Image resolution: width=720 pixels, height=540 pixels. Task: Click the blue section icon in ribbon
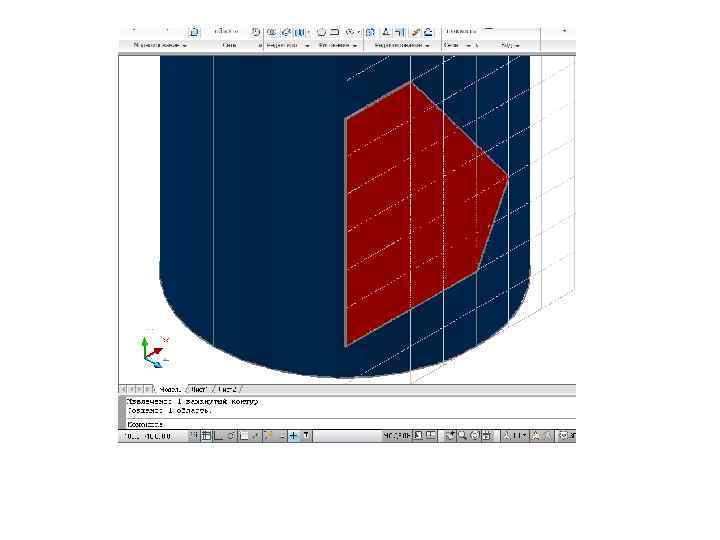pos(428,32)
